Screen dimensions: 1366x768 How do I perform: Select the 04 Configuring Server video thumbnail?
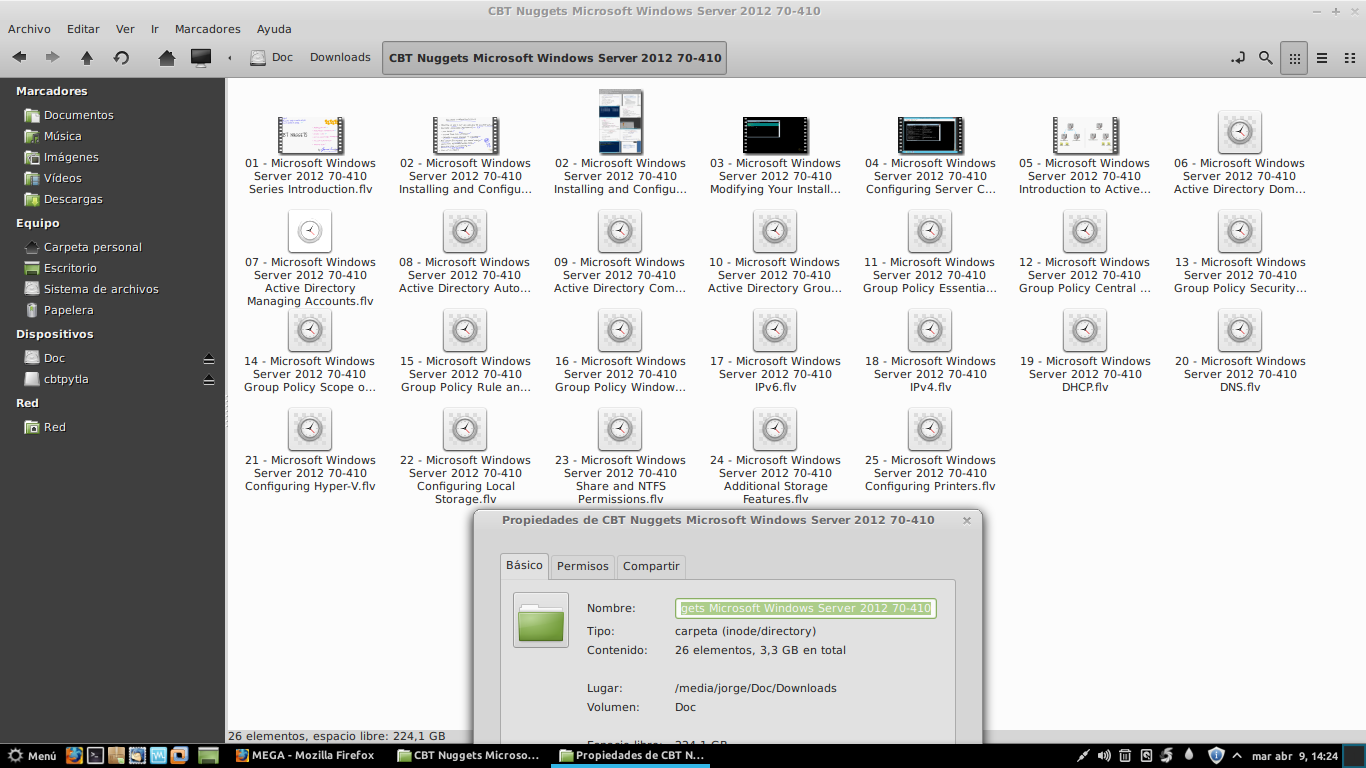pos(930,135)
